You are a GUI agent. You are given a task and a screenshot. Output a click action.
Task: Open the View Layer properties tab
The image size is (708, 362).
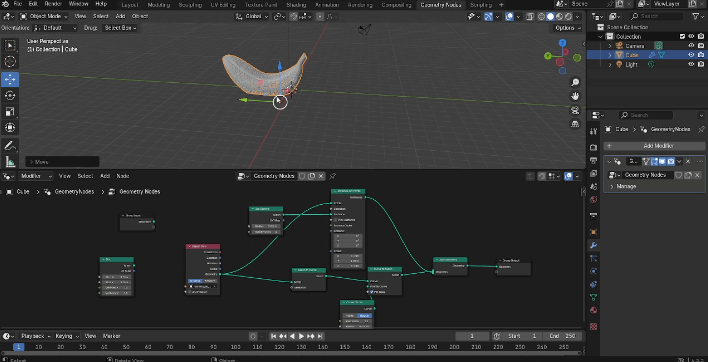[593, 174]
